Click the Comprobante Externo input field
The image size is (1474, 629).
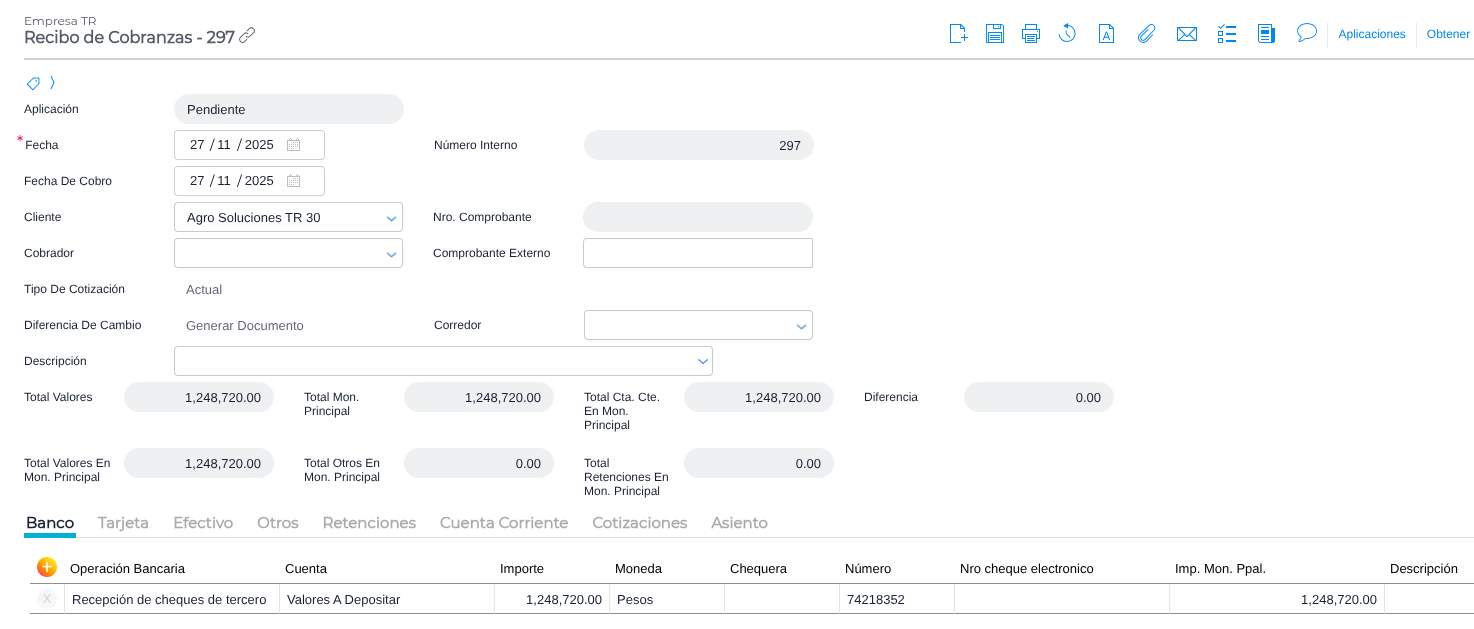pos(697,253)
